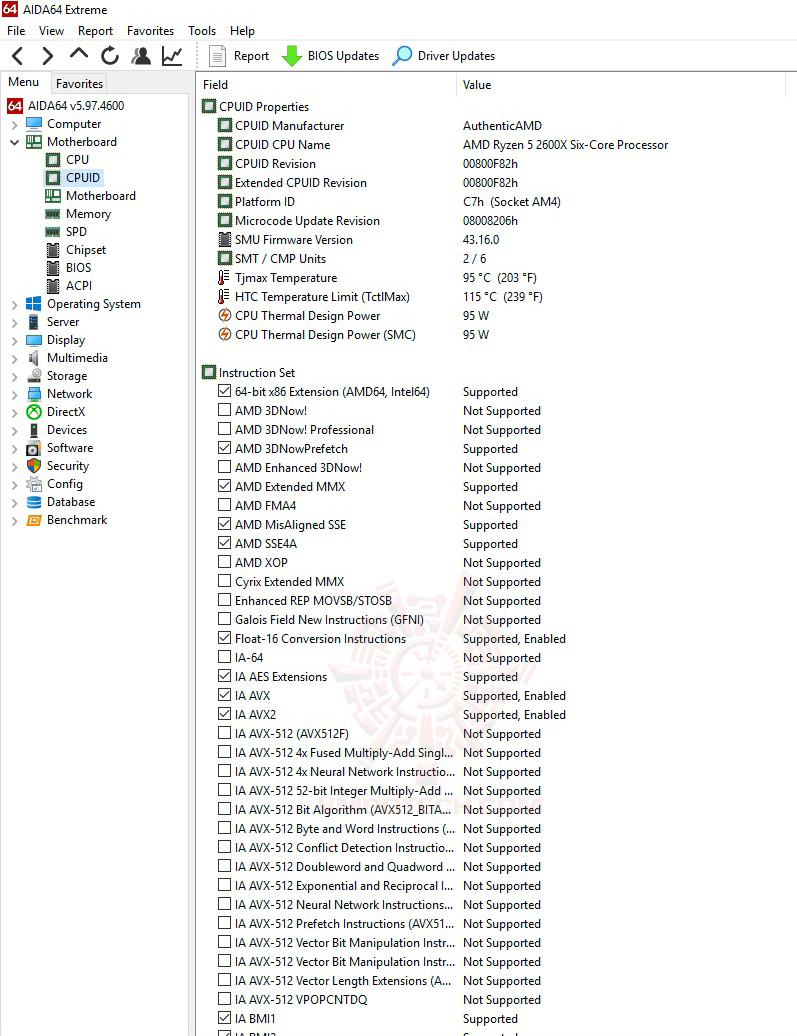
Task: Go forward with the right arrow toolbar icon
Action: point(48,56)
